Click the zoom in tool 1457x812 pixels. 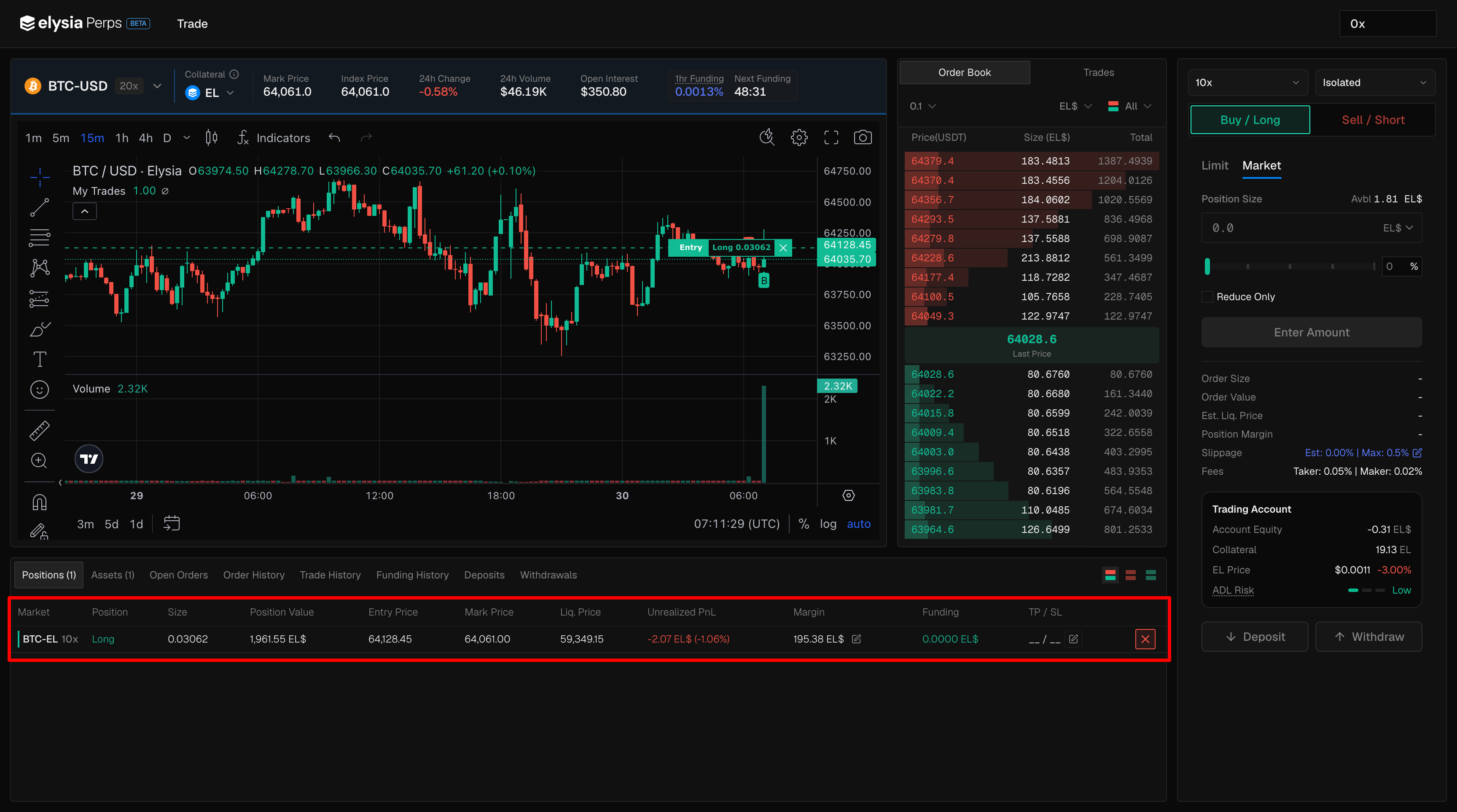pos(40,461)
